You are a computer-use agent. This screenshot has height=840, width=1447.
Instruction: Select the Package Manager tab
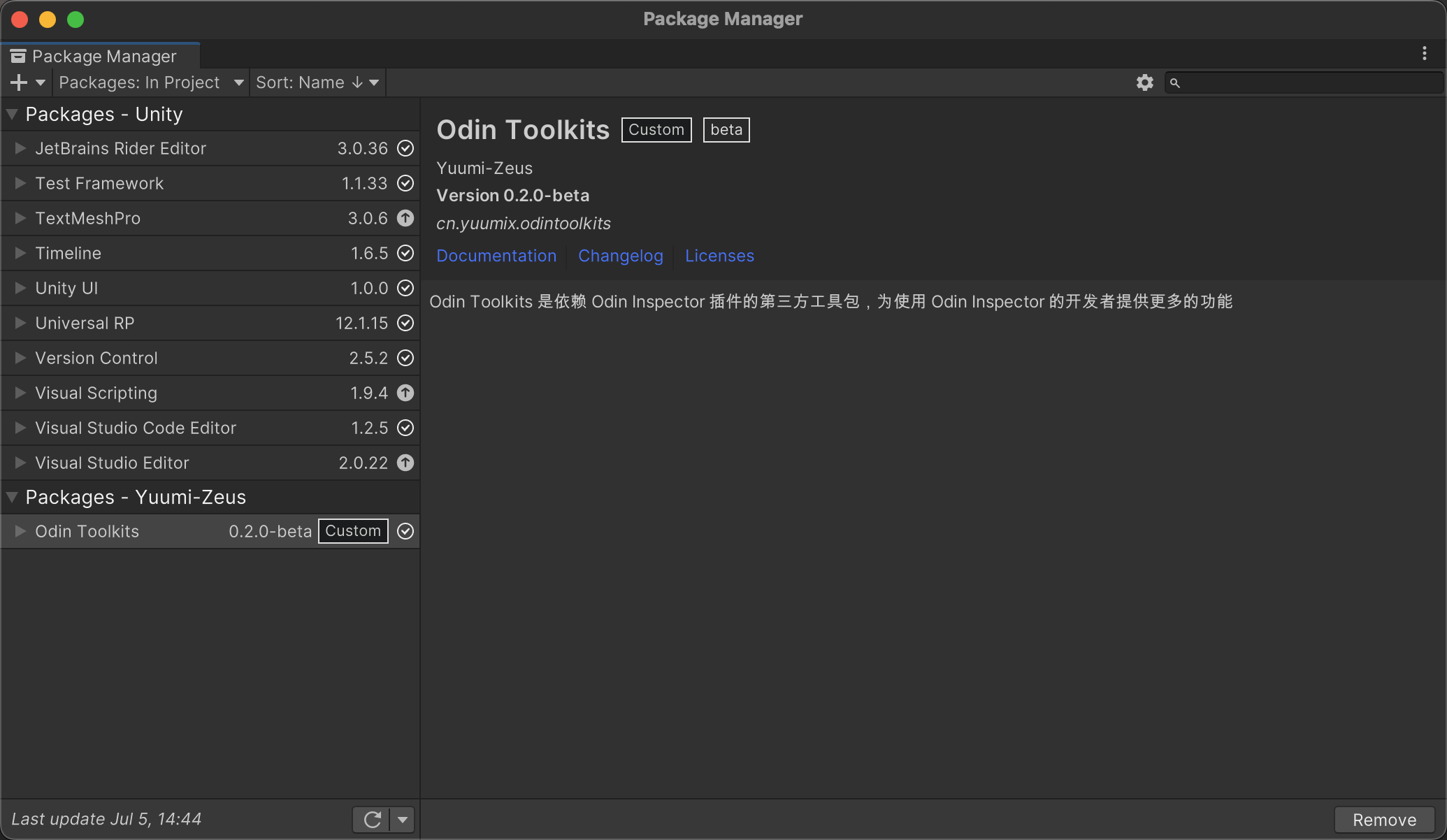pyautogui.click(x=101, y=56)
